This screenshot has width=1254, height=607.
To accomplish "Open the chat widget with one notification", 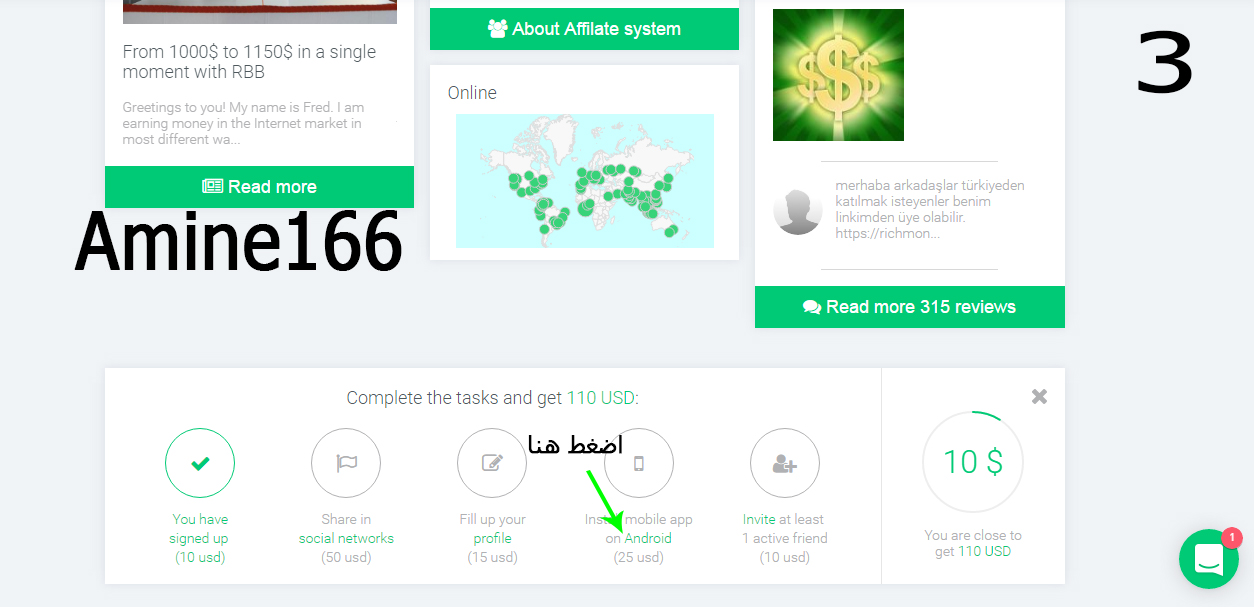I will 1209,559.
